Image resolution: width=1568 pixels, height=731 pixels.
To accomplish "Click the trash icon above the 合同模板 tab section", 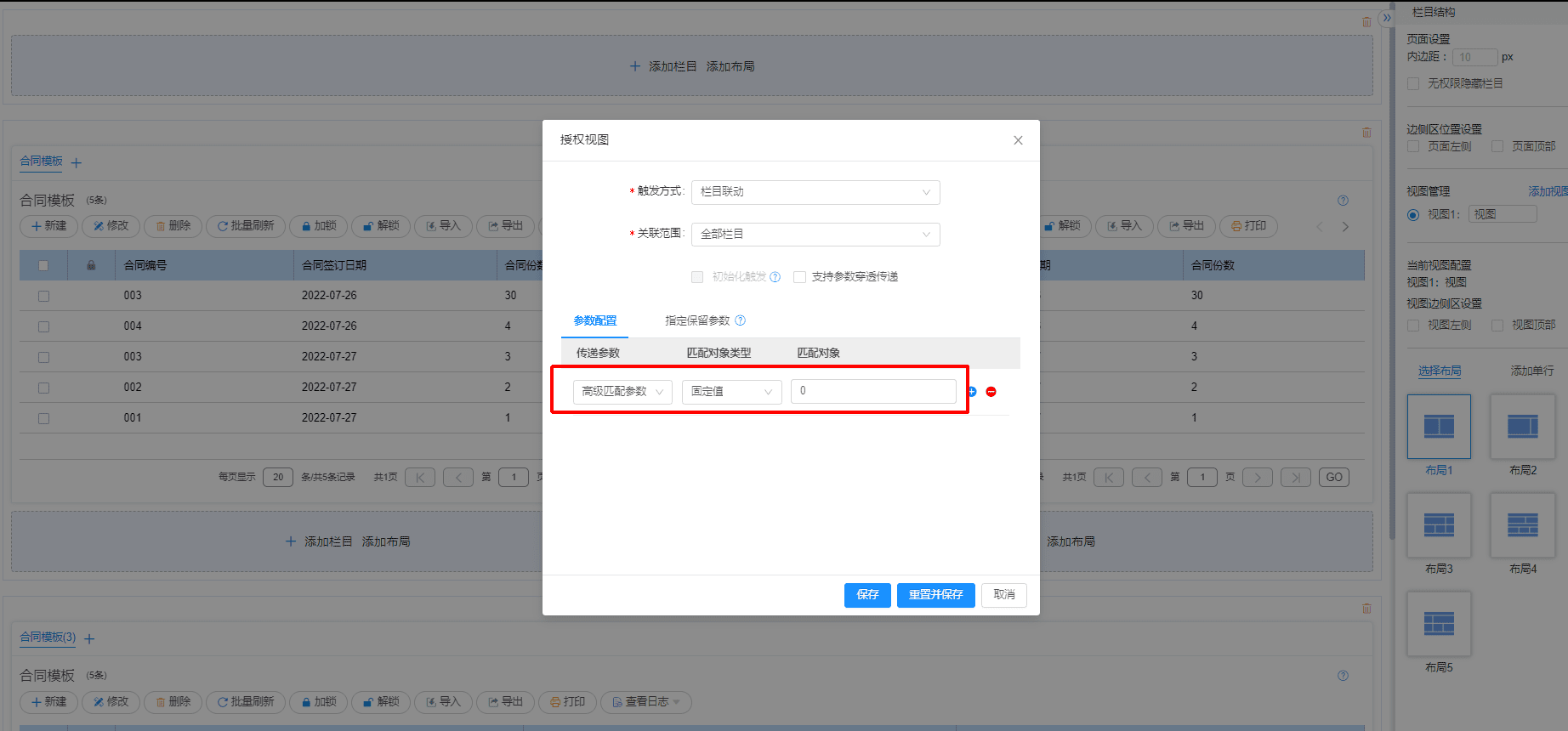I will [1366, 133].
